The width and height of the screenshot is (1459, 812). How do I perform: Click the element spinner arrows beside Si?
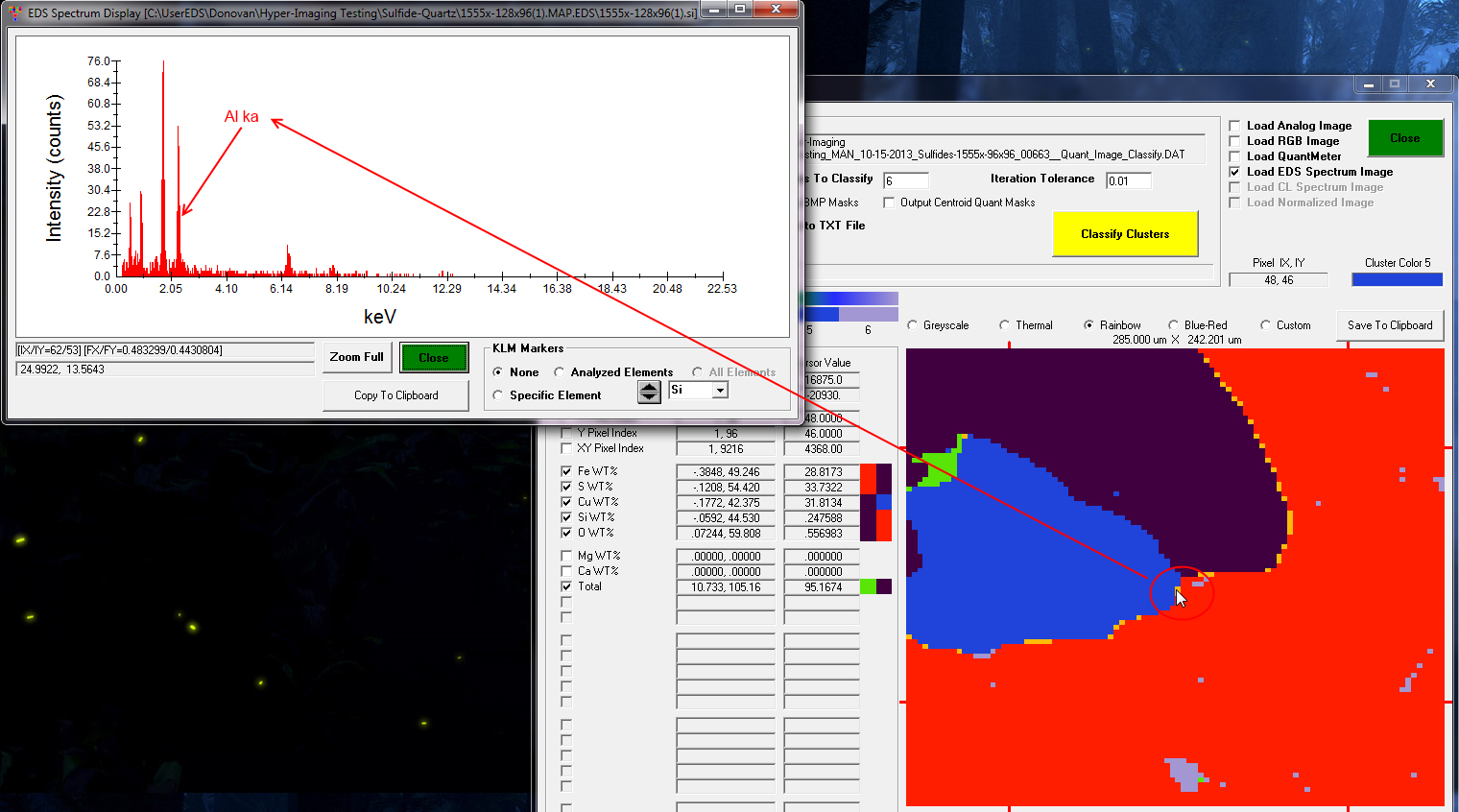pos(649,392)
